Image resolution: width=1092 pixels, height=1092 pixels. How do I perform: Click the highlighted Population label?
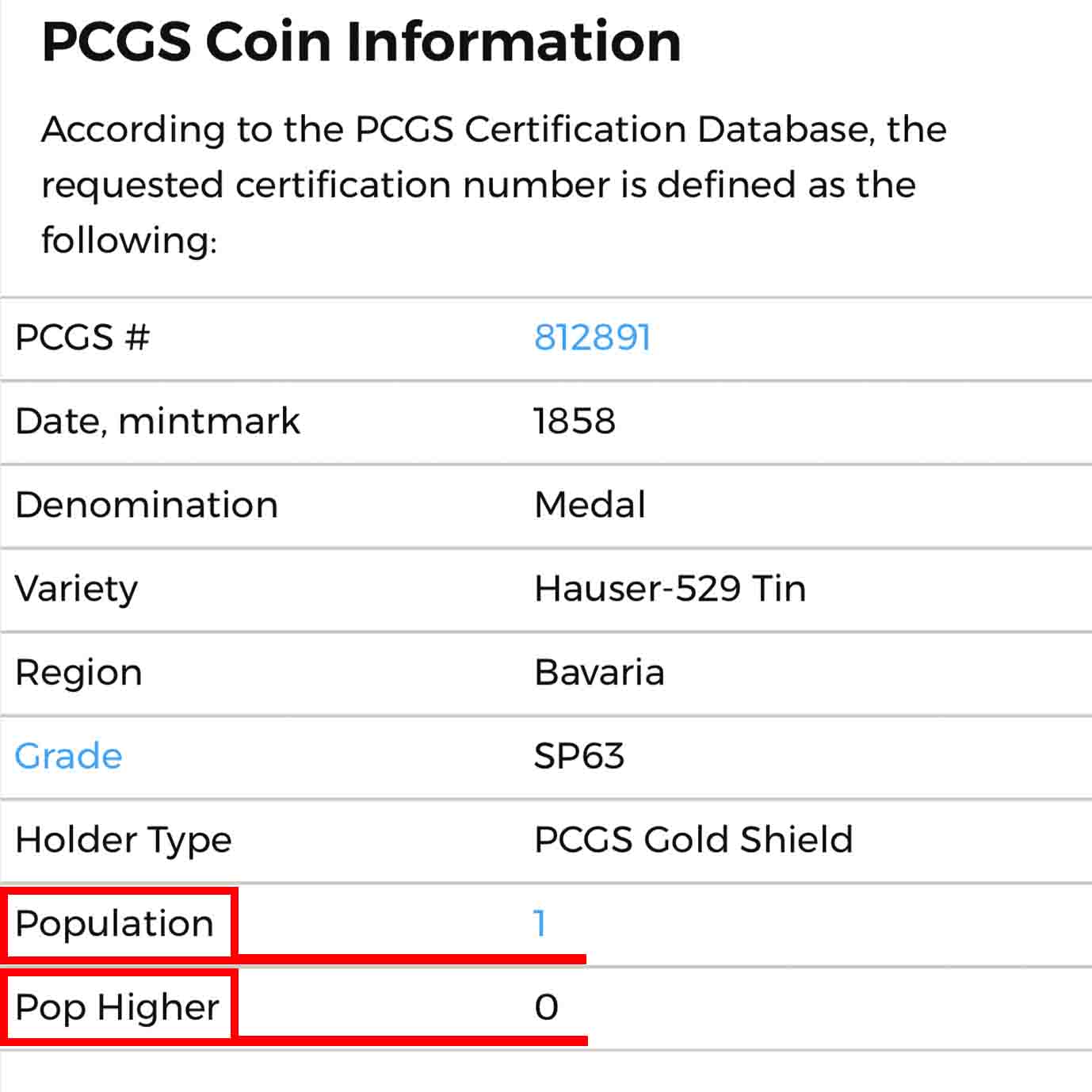(x=115, y=923)
